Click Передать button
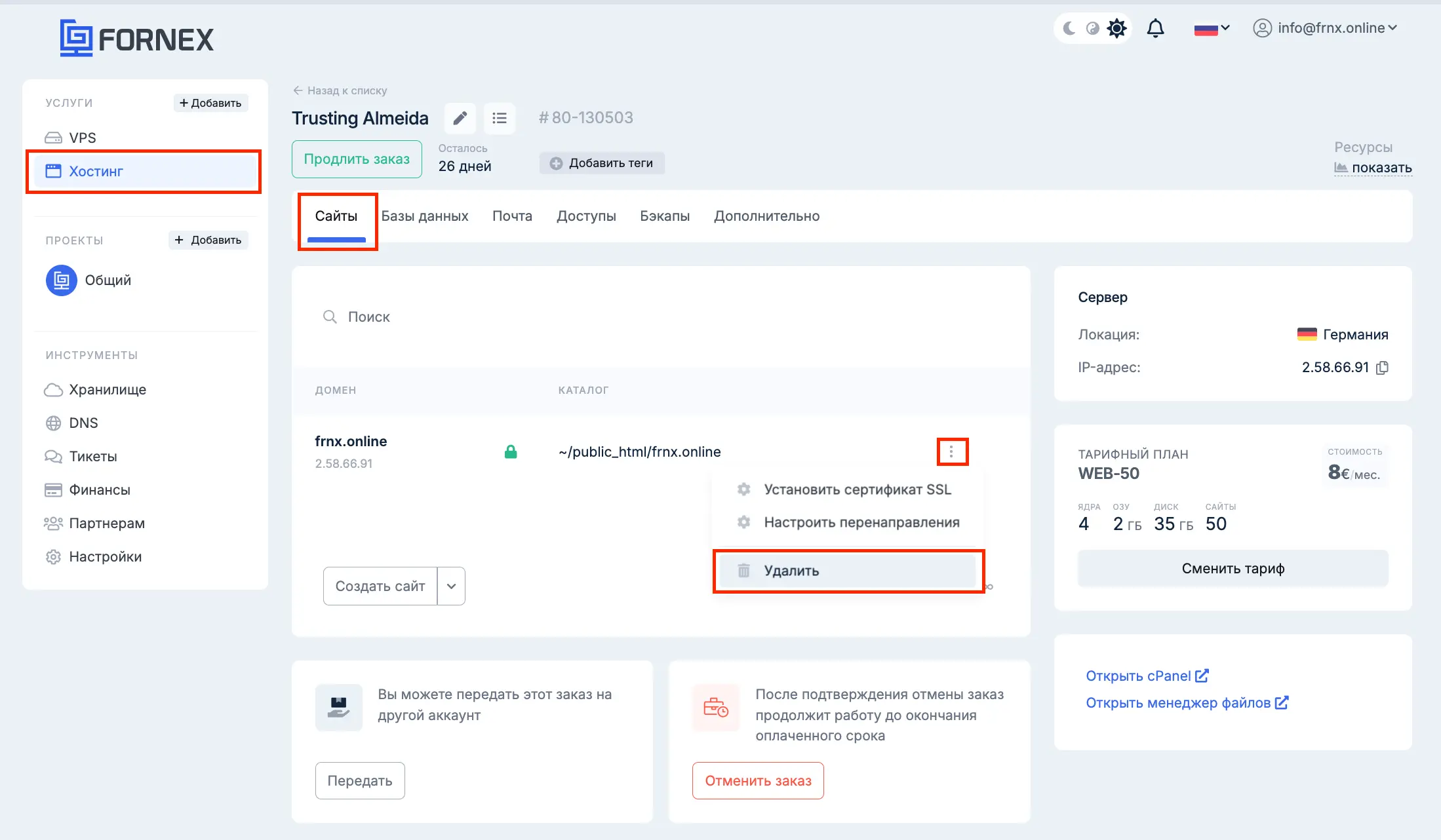 [360, 781]
